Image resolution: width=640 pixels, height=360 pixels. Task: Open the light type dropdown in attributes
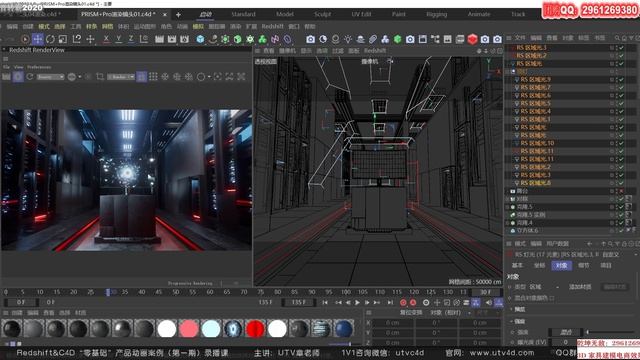pyautogui.click(x=544, y=287)
